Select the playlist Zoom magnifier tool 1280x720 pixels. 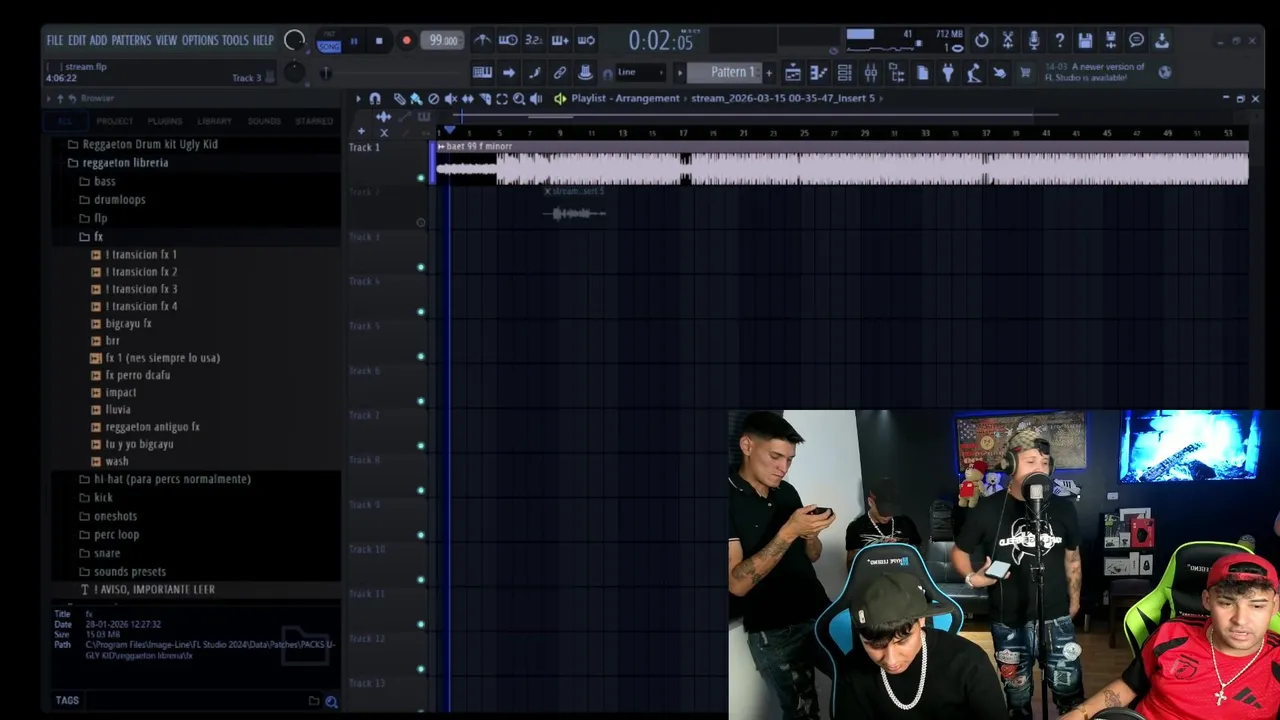click(x=519, y=98)
